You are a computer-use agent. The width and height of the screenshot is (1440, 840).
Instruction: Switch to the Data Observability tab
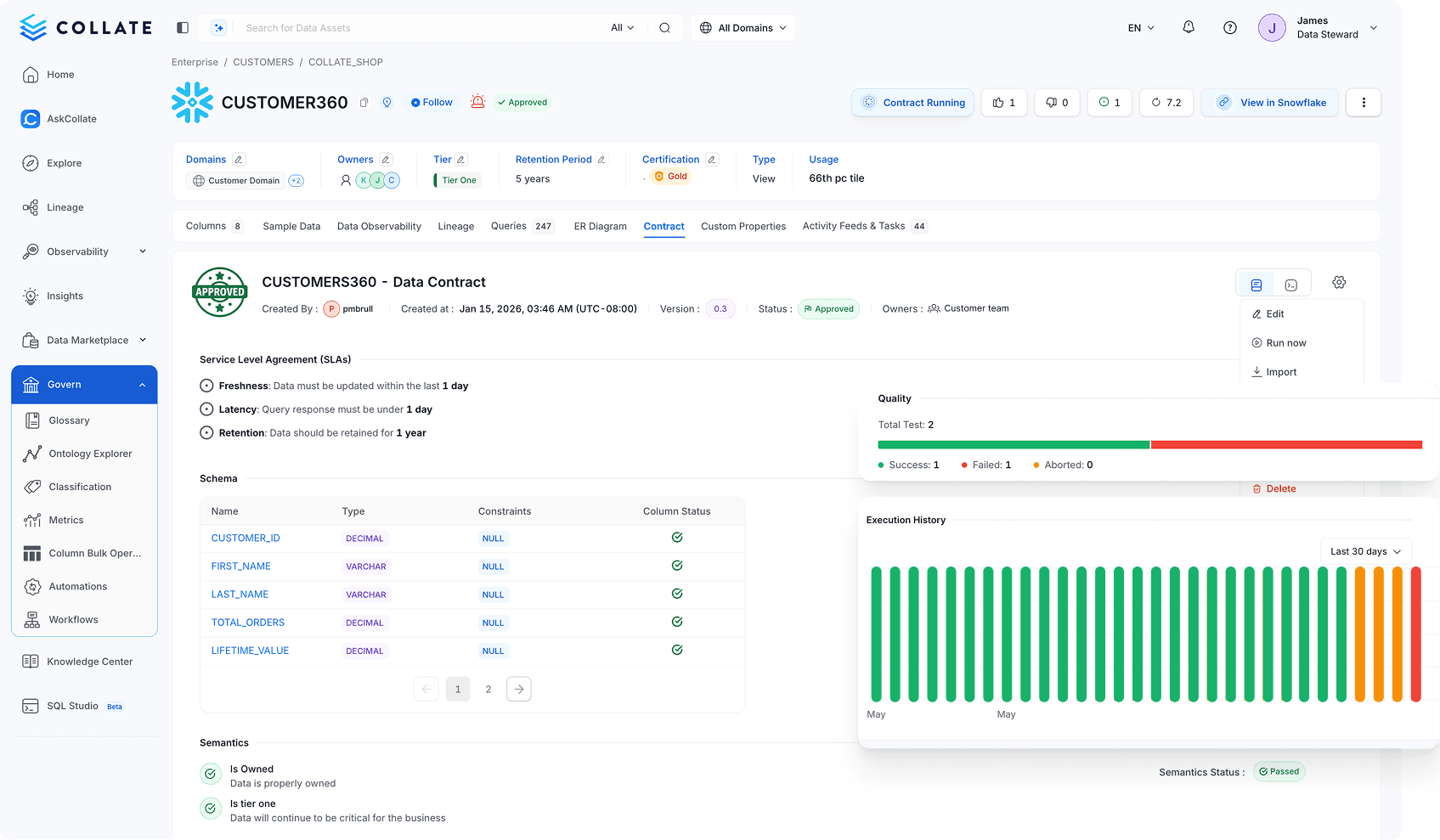[379, 226]
